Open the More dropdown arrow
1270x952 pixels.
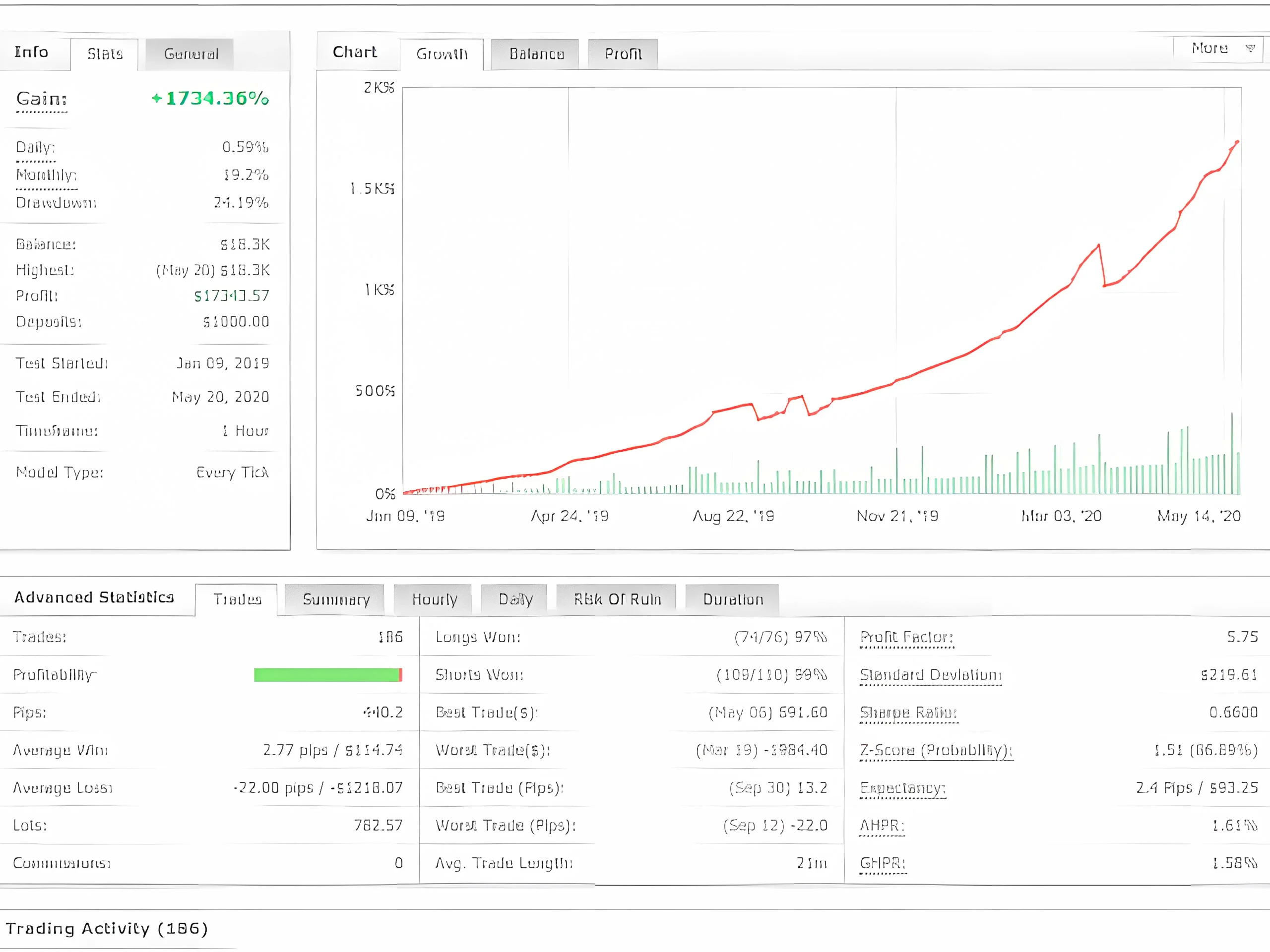(x=1250, y=48)
